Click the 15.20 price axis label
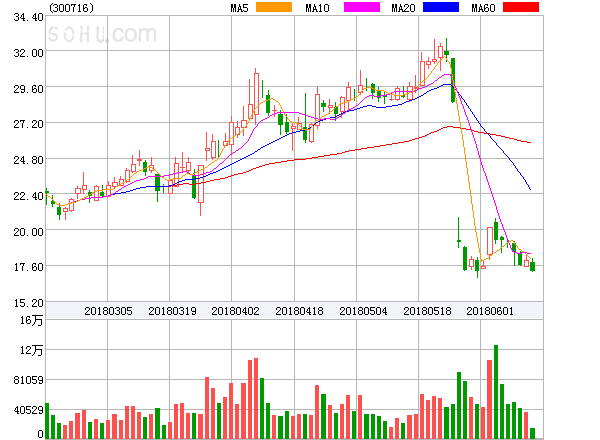Image resolution: width=600 pixels, height=440 pixels. click(28, 303)
